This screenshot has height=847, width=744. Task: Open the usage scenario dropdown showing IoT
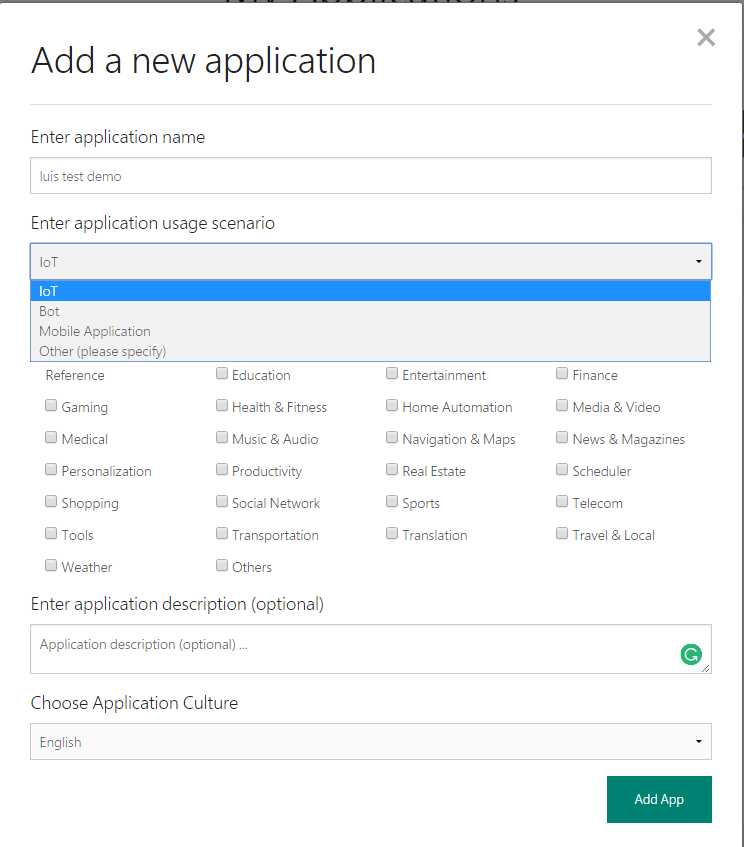371,261
